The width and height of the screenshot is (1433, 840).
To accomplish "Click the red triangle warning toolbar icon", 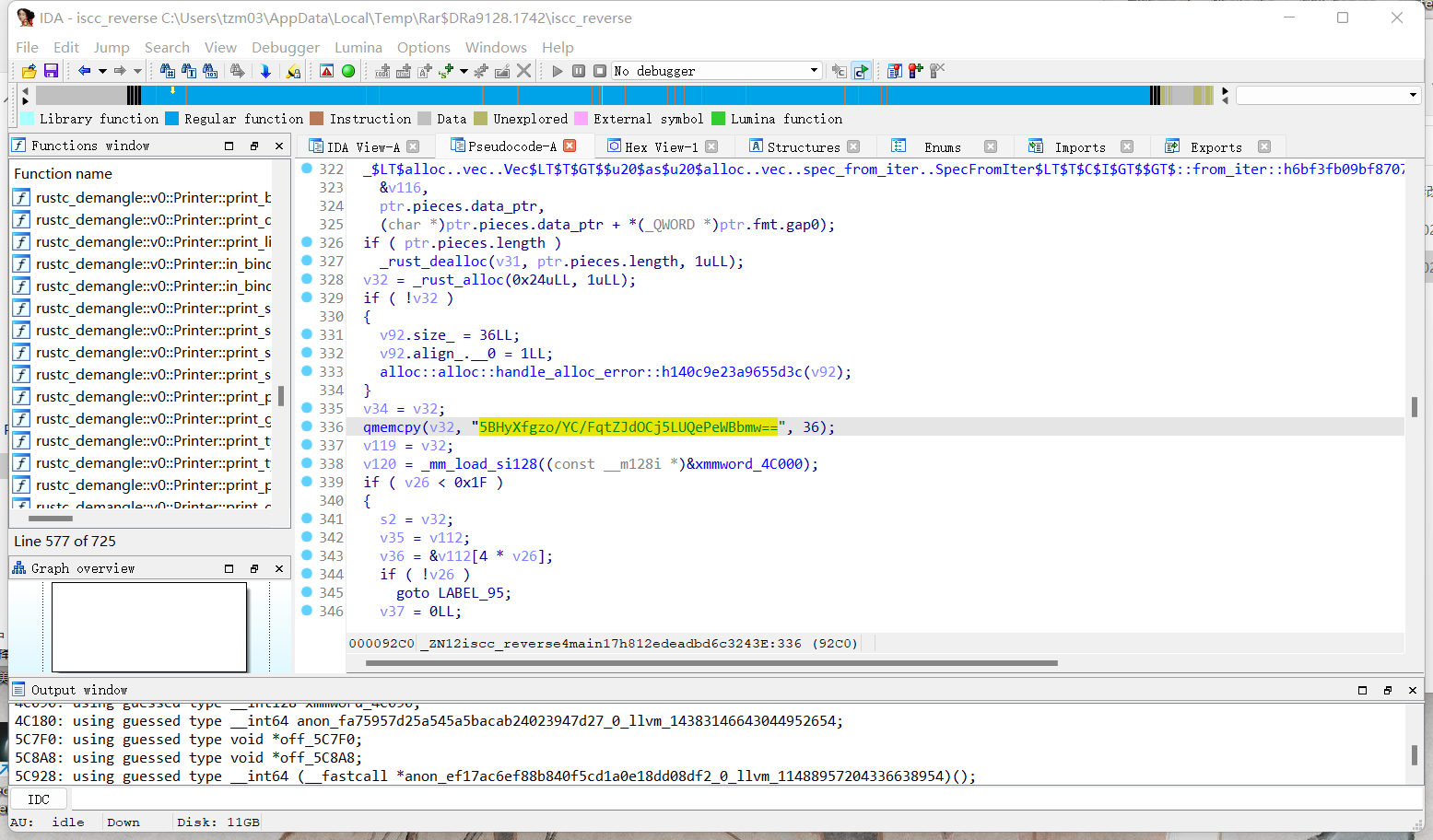I will pyautogui.click(x=327, y=71).
